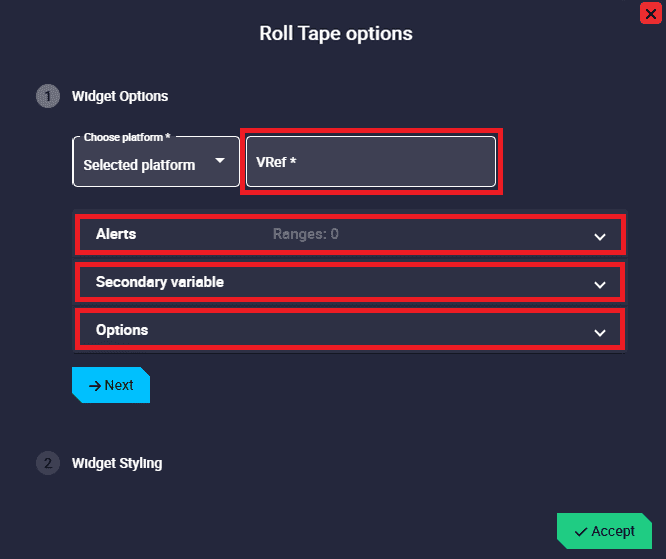Image resolution: width=666 pixels, height=559 pixels.
Task: Jump to the Widget Styling step
Action: pyautogui.click(x=117, y=464)
